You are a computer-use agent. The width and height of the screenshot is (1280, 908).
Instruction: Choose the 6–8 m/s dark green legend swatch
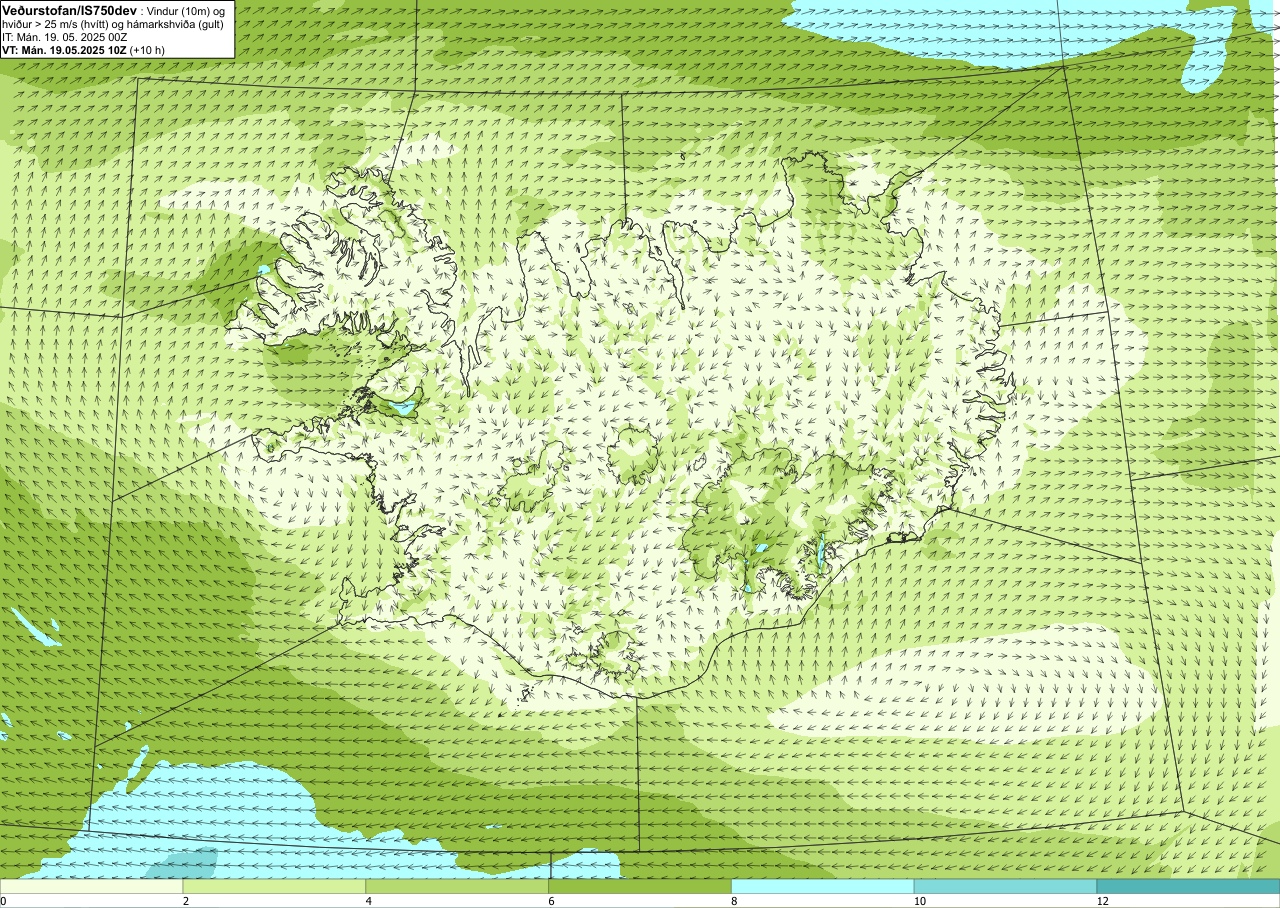point(640,886)
